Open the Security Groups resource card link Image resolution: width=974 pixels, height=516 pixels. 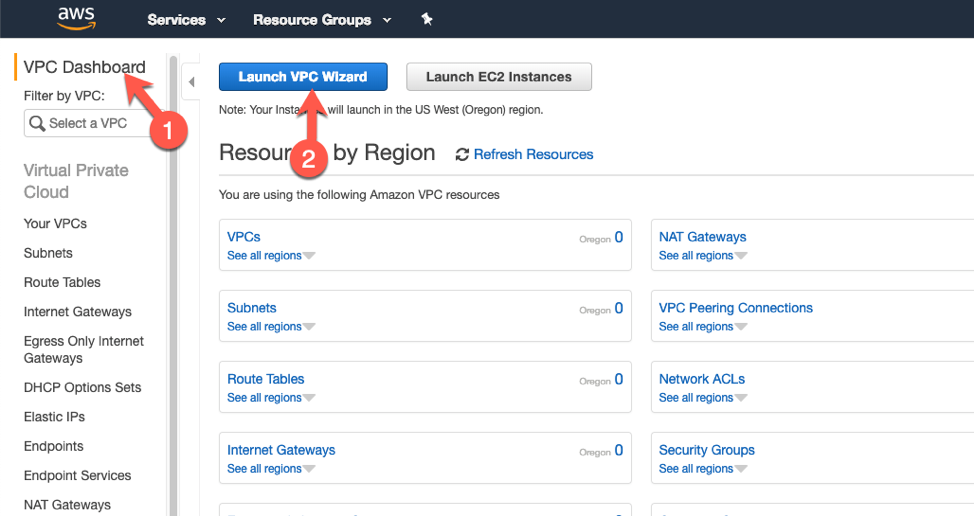pos(707,450)
